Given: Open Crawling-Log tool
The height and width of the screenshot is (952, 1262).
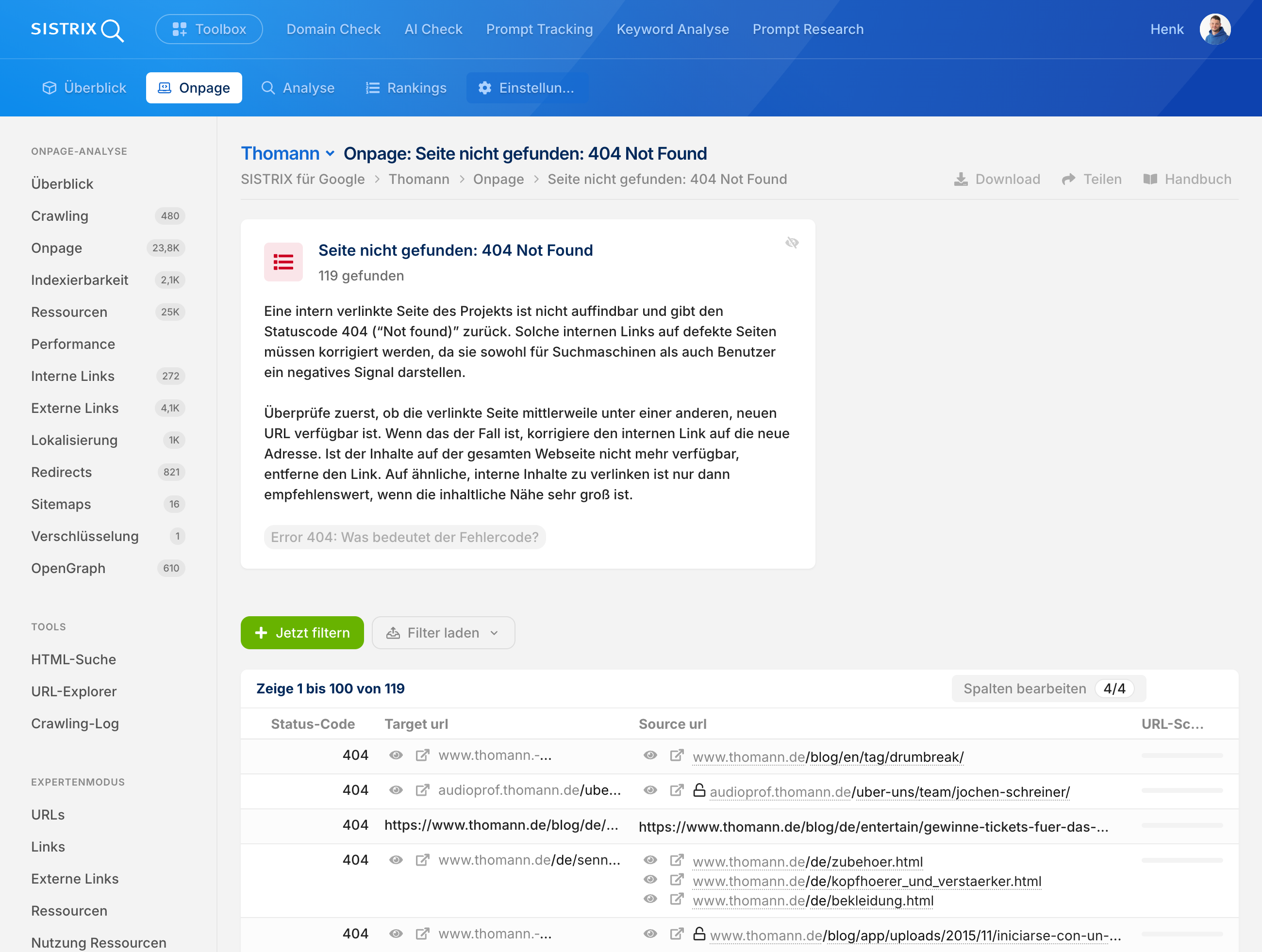Looking at the screenshot, I should tap(75, 723).
